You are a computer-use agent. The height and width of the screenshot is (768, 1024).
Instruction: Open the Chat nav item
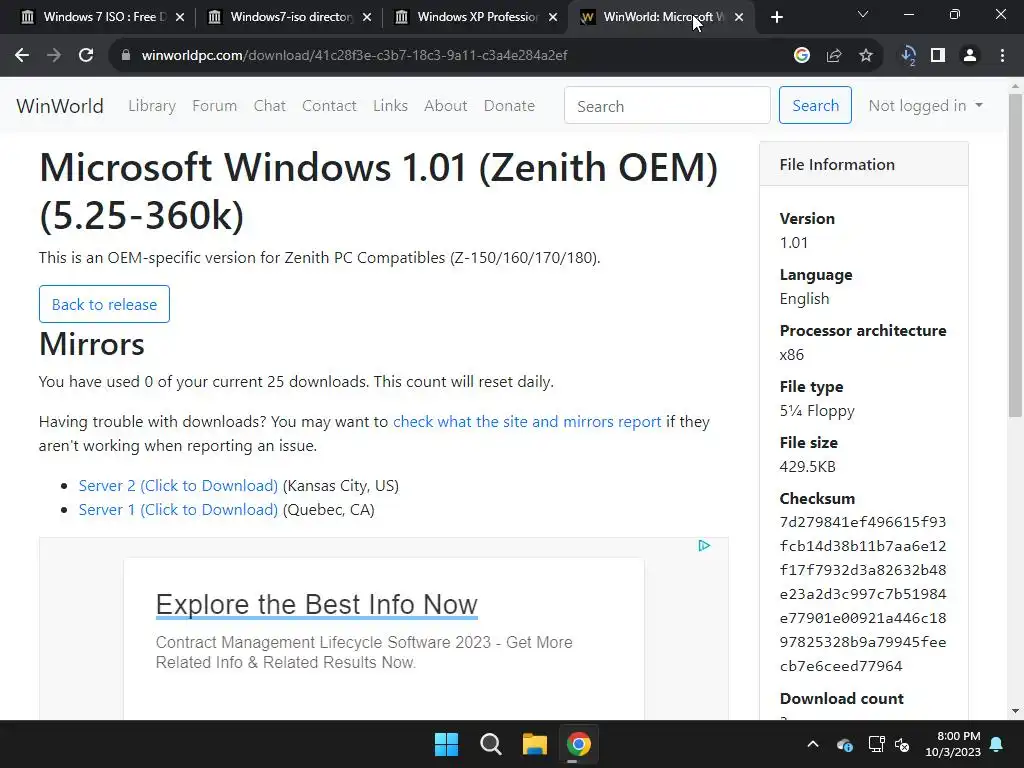point(270,106)
